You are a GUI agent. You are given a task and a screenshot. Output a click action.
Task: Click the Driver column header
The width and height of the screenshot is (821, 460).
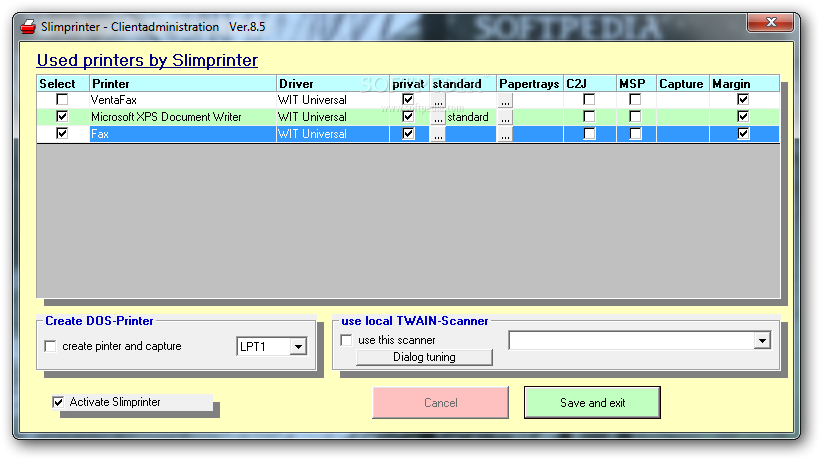(x=332, y=84)
